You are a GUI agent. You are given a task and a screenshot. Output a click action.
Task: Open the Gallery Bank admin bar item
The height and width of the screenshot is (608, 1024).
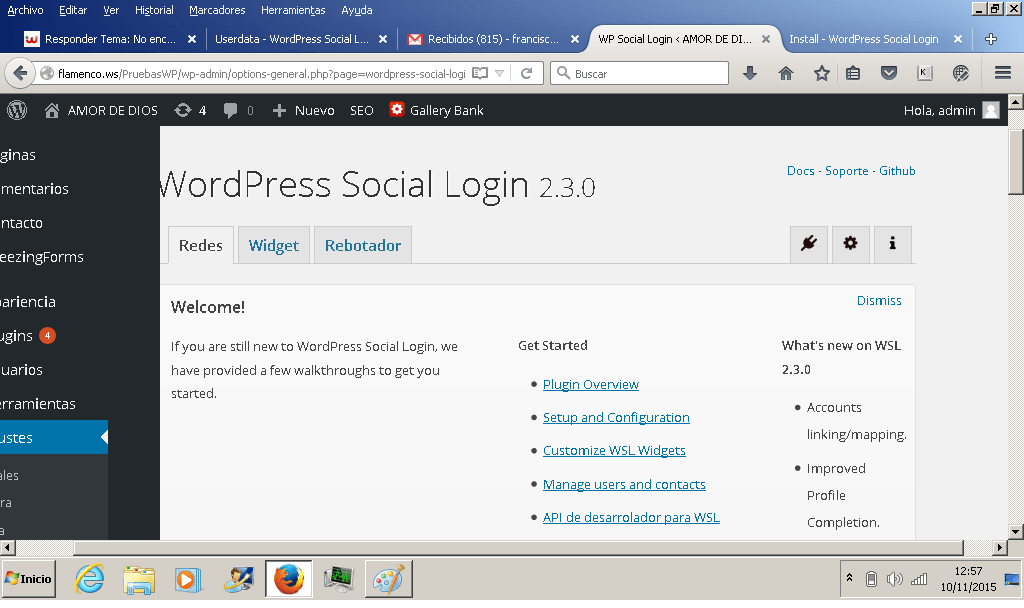pyautogui.click(x=436, y=110)
